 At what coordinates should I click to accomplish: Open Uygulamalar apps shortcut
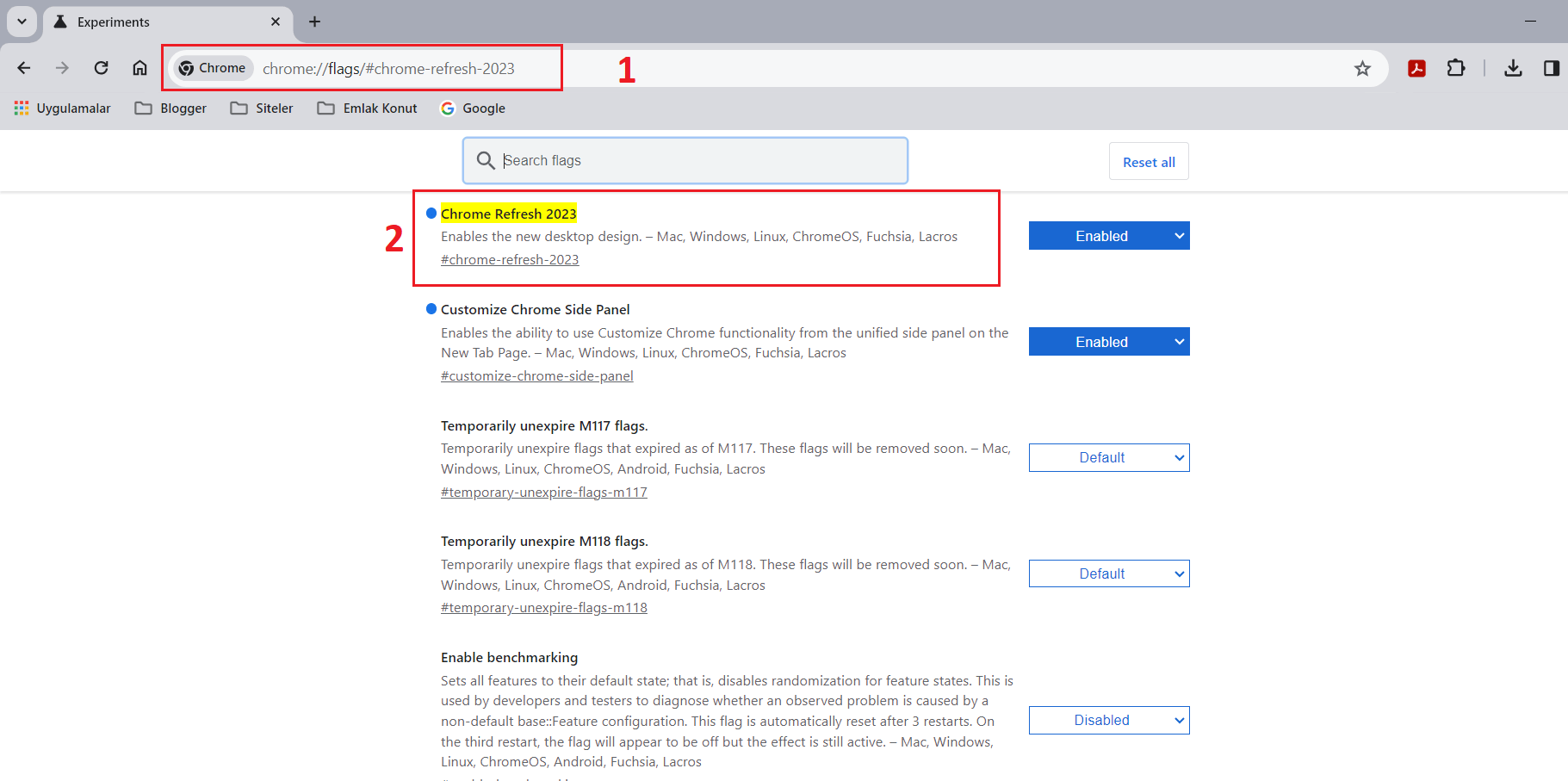pos(63,108)
